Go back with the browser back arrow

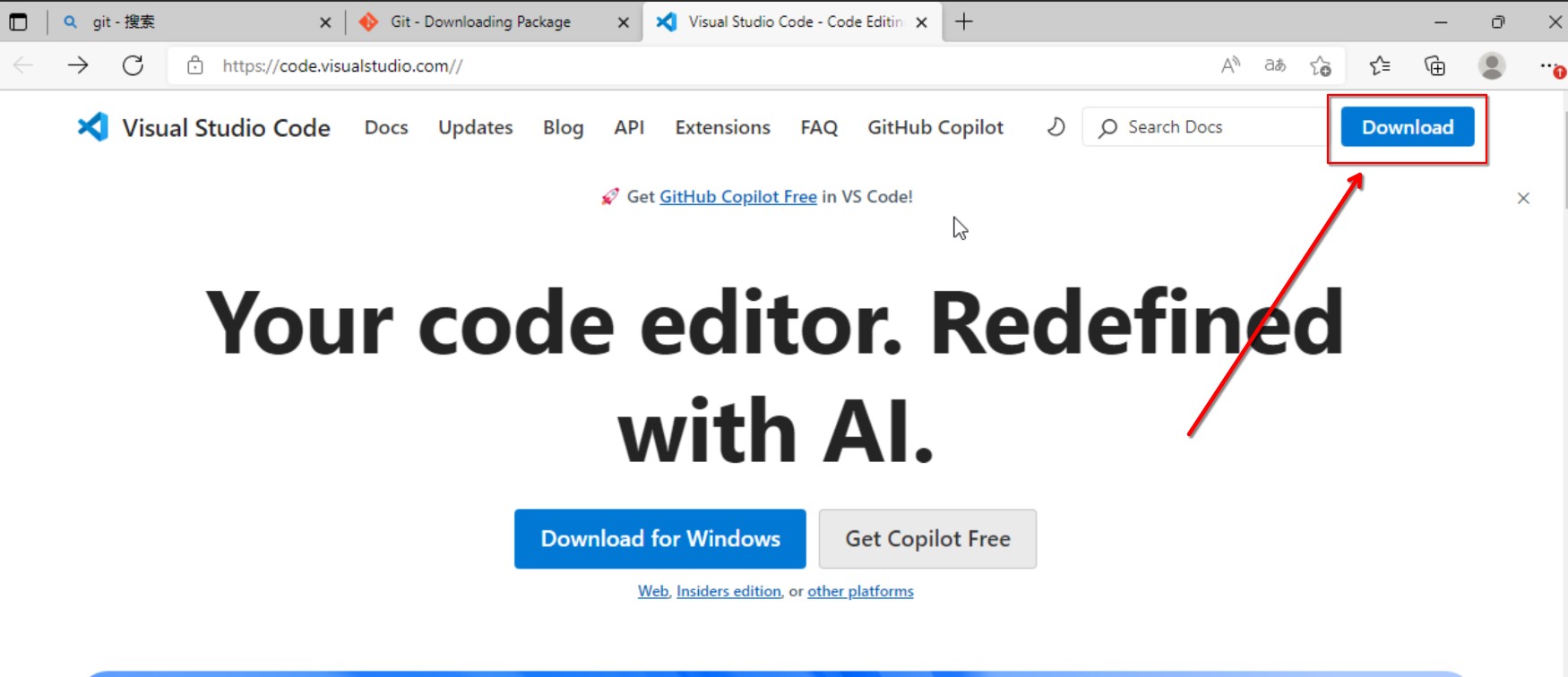tap(23, 65)
